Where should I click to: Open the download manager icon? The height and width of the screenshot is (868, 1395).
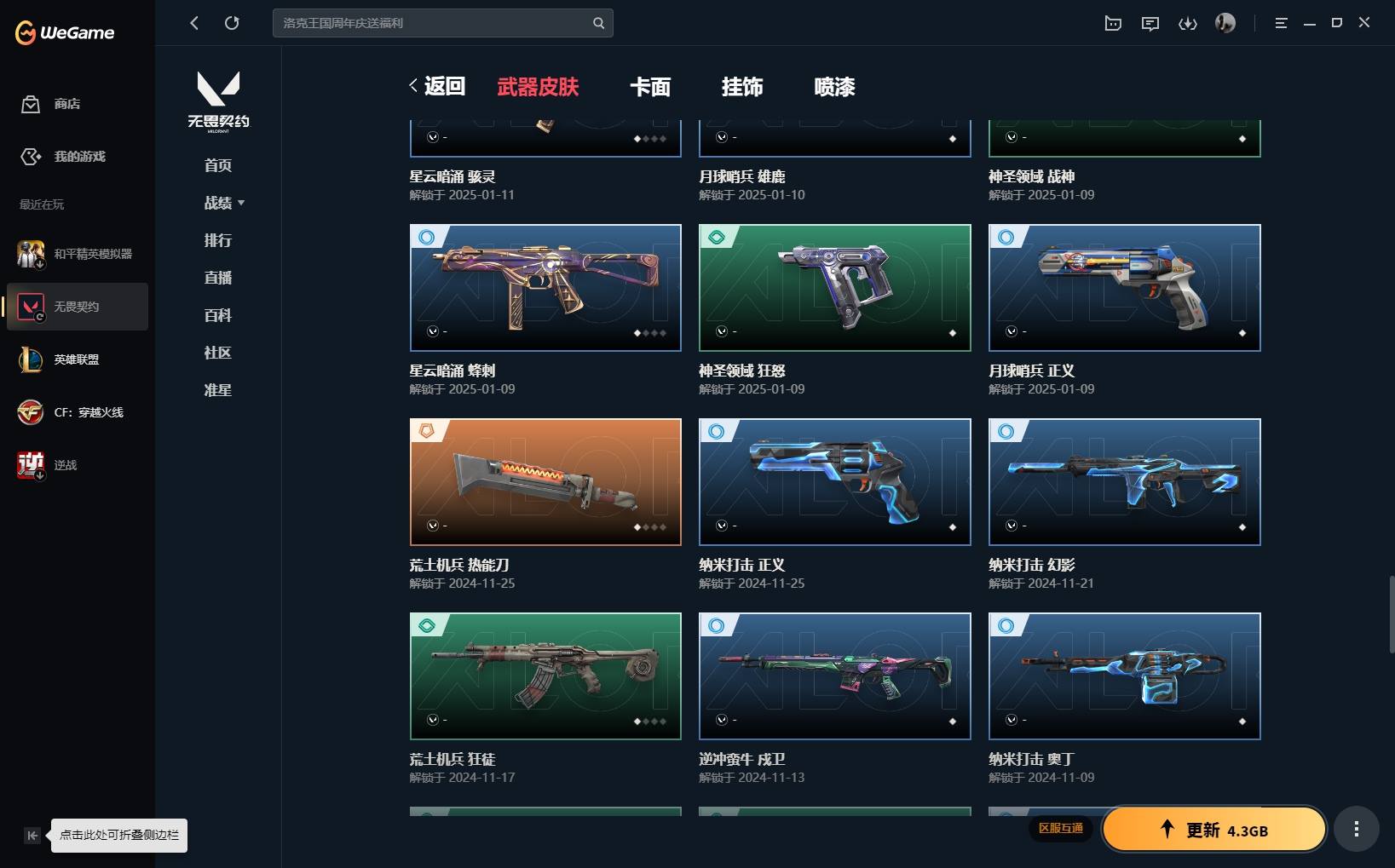1187,23
